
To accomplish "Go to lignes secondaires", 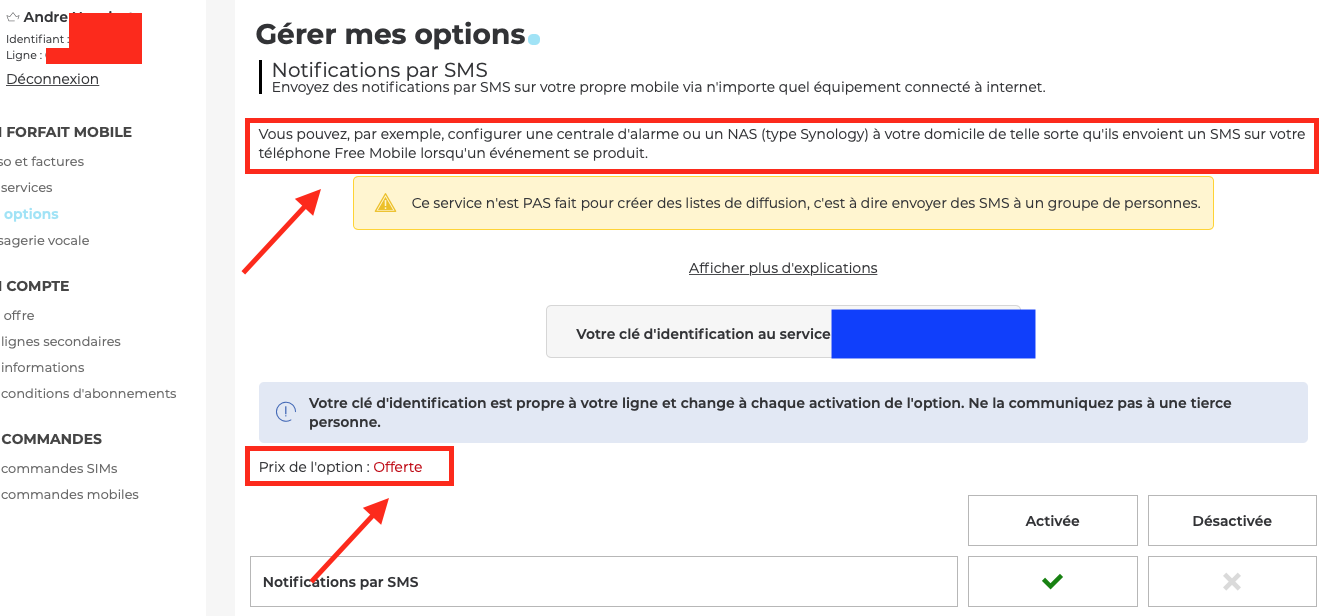I will (61, 341).
